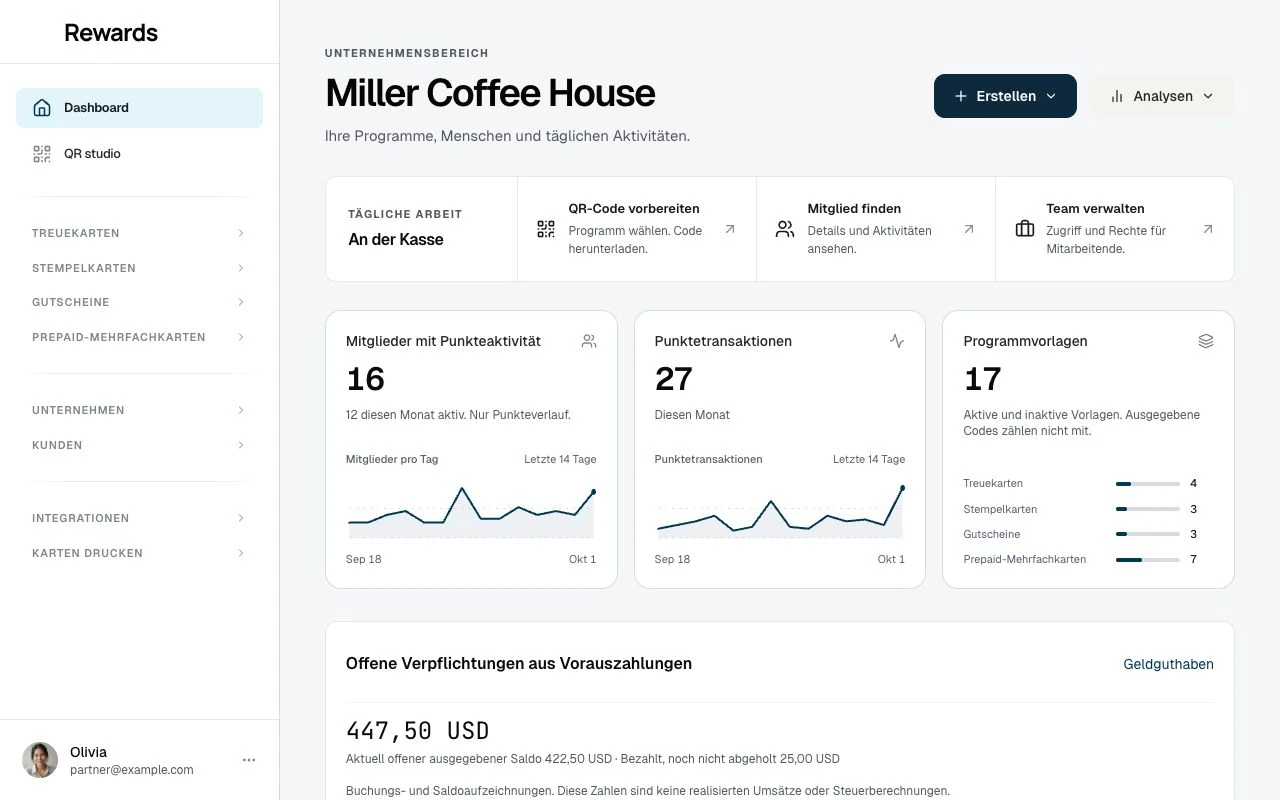Open Mitglied finden quick action
The width and height of the screenshot is (1280, 800).
tap(876, 229)
